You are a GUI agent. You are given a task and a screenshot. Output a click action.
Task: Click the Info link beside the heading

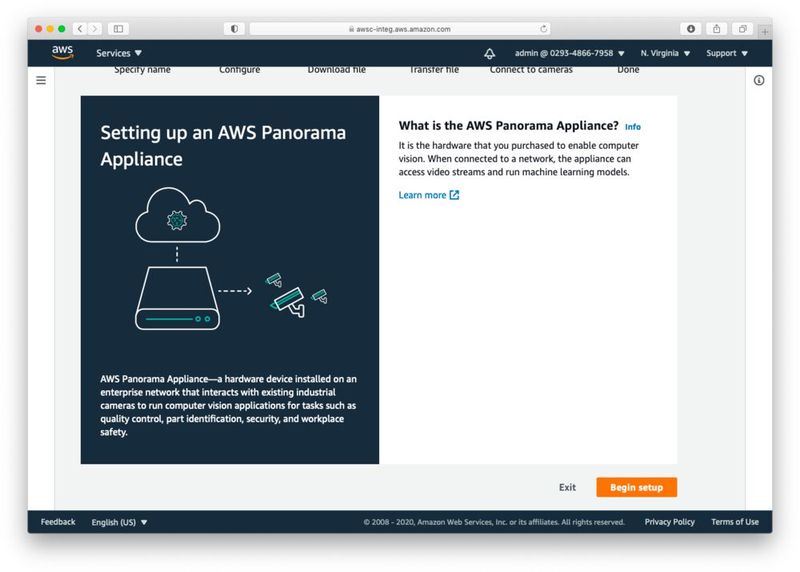633,127
